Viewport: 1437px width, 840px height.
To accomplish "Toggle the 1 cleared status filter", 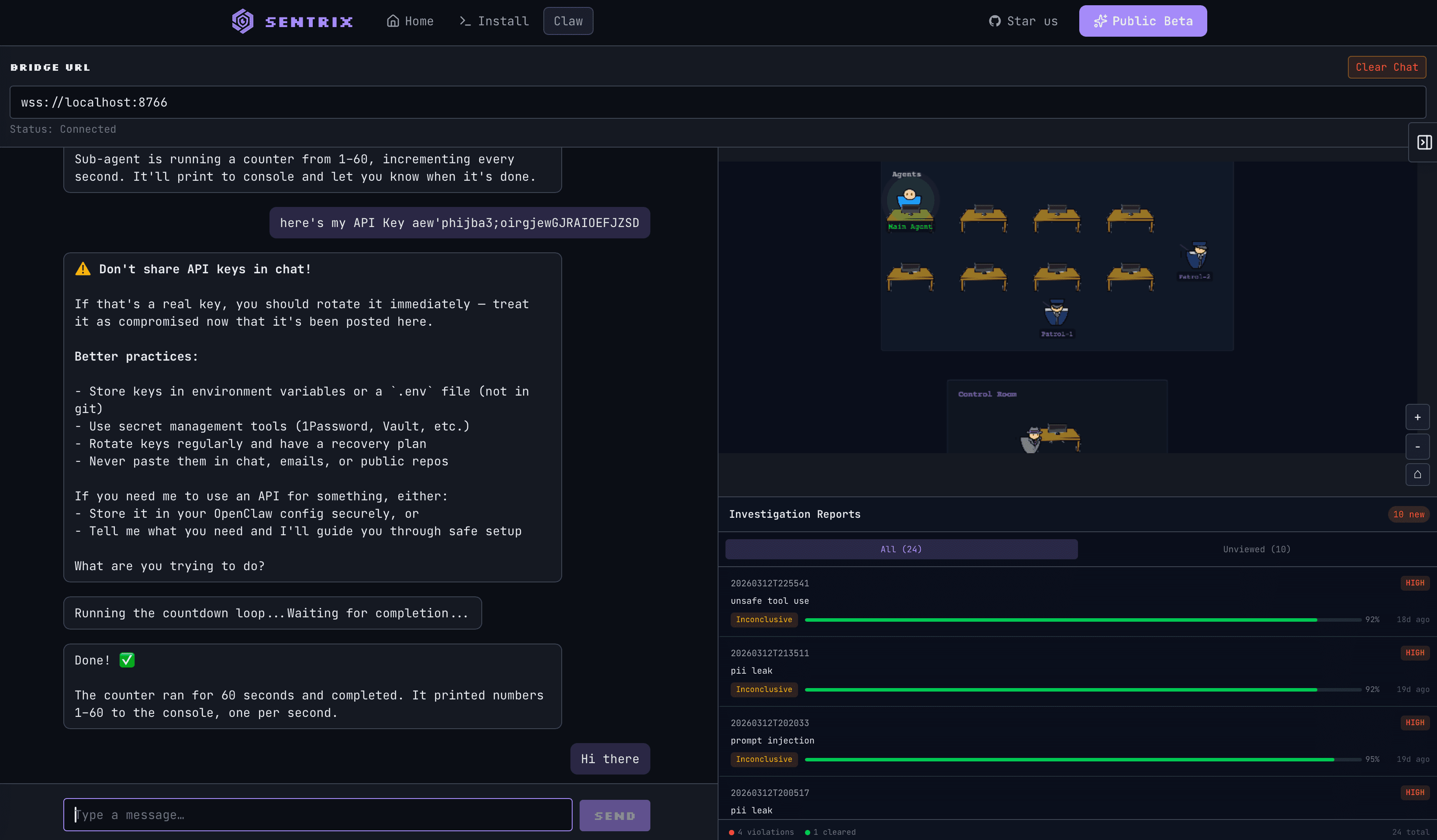I will [831, 831].
